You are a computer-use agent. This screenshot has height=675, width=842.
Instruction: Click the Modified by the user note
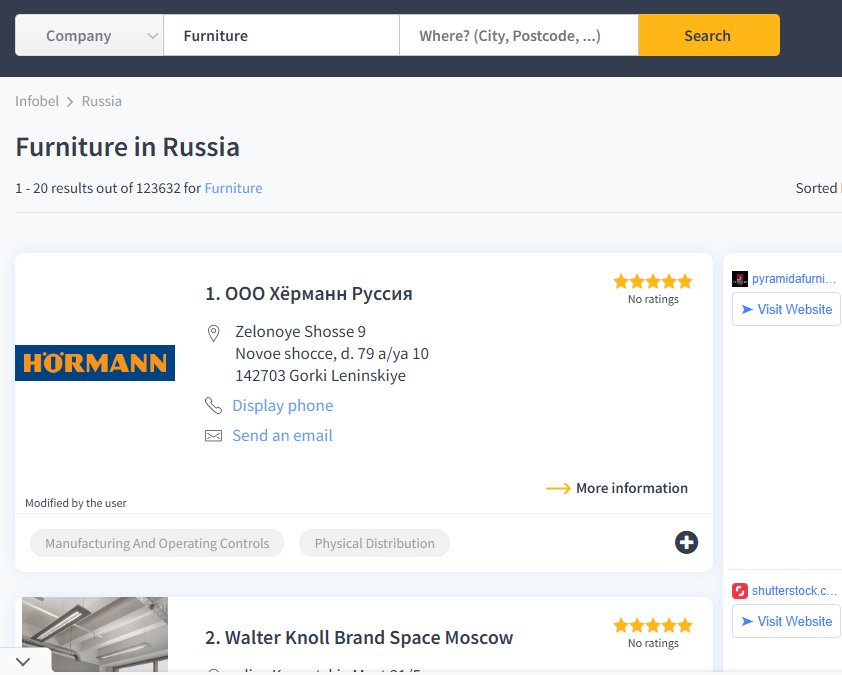(76, 503)
